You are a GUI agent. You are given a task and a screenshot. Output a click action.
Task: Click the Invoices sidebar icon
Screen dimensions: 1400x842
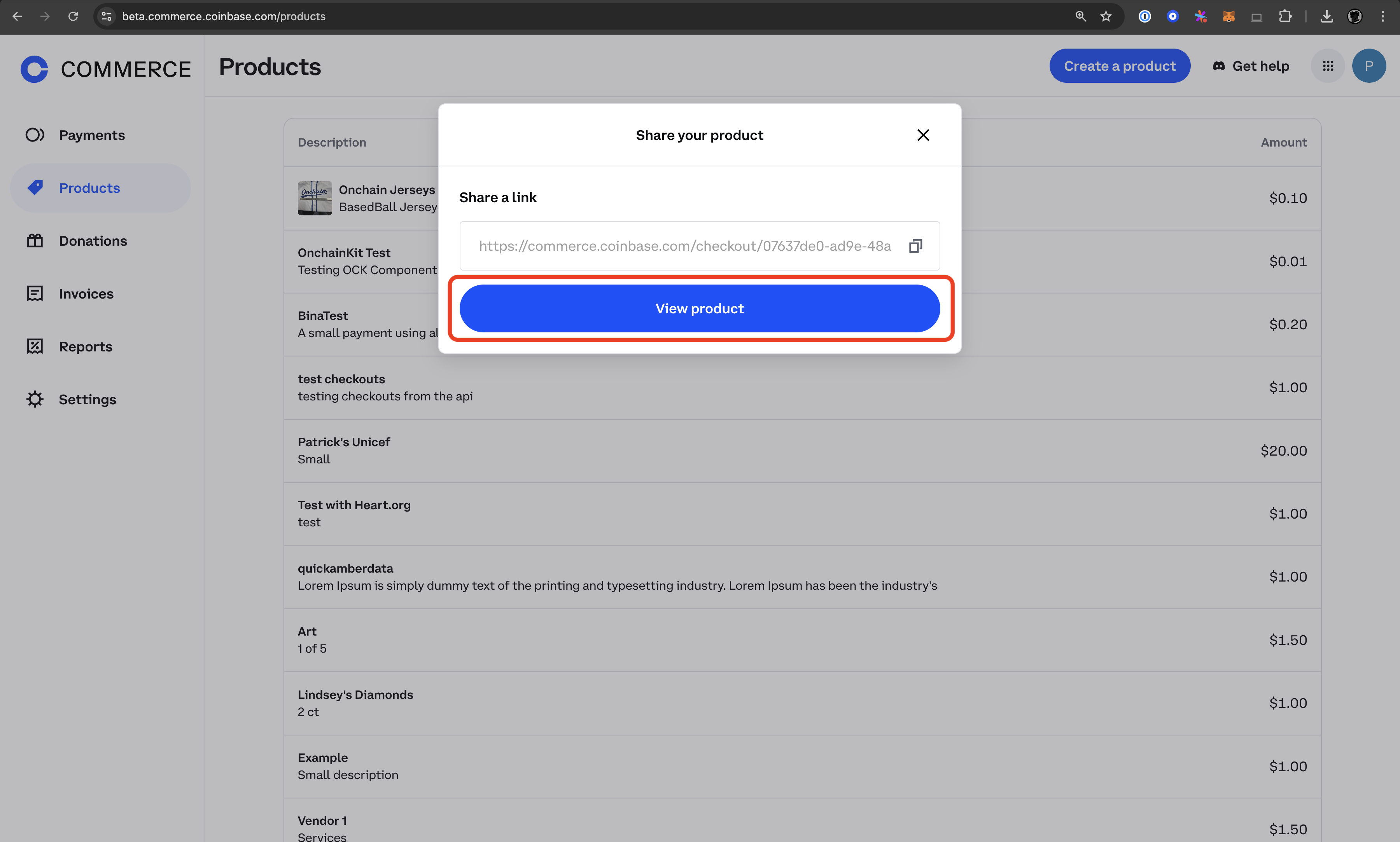point(34,293)
